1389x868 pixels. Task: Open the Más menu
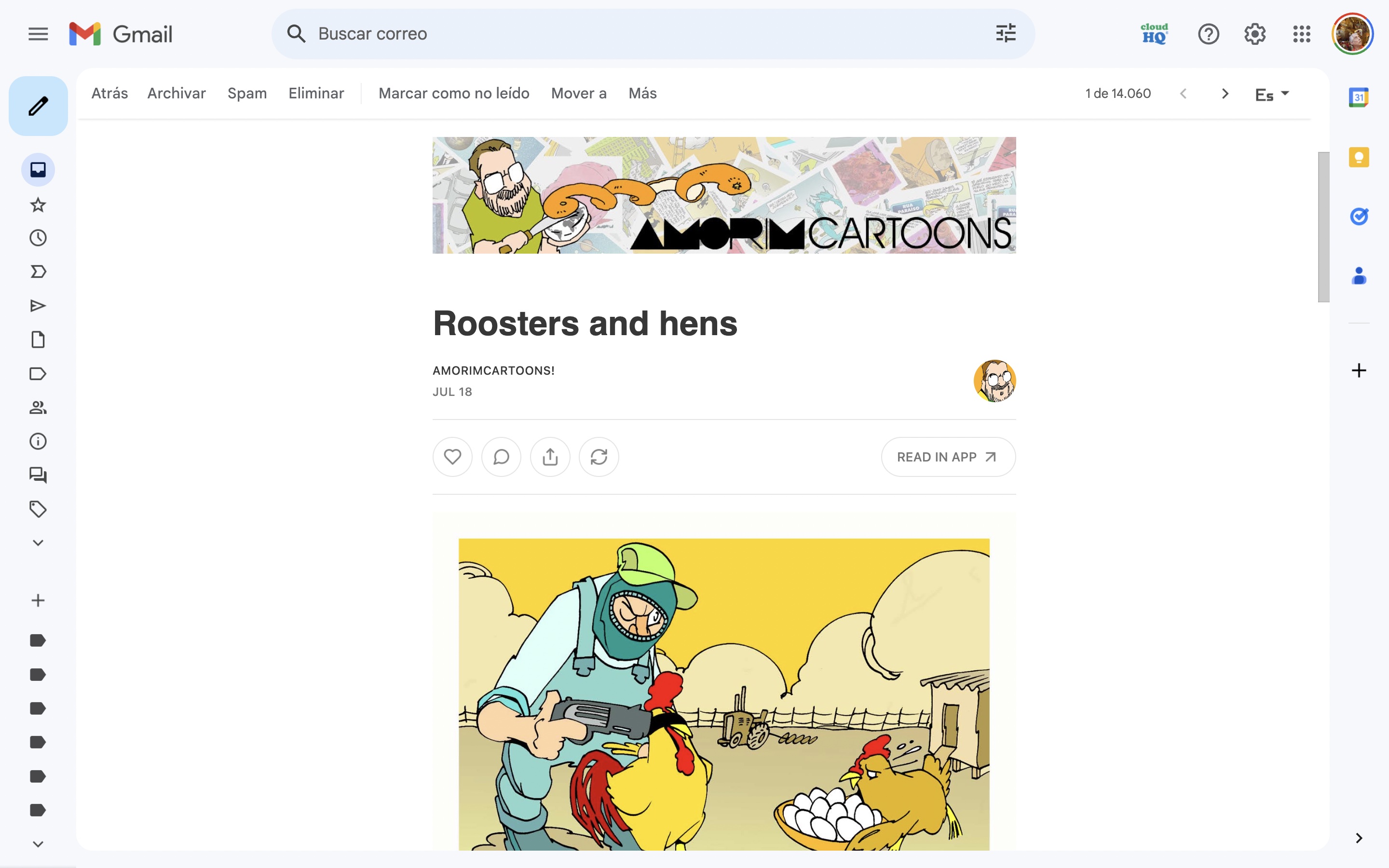tap(642, 94)
